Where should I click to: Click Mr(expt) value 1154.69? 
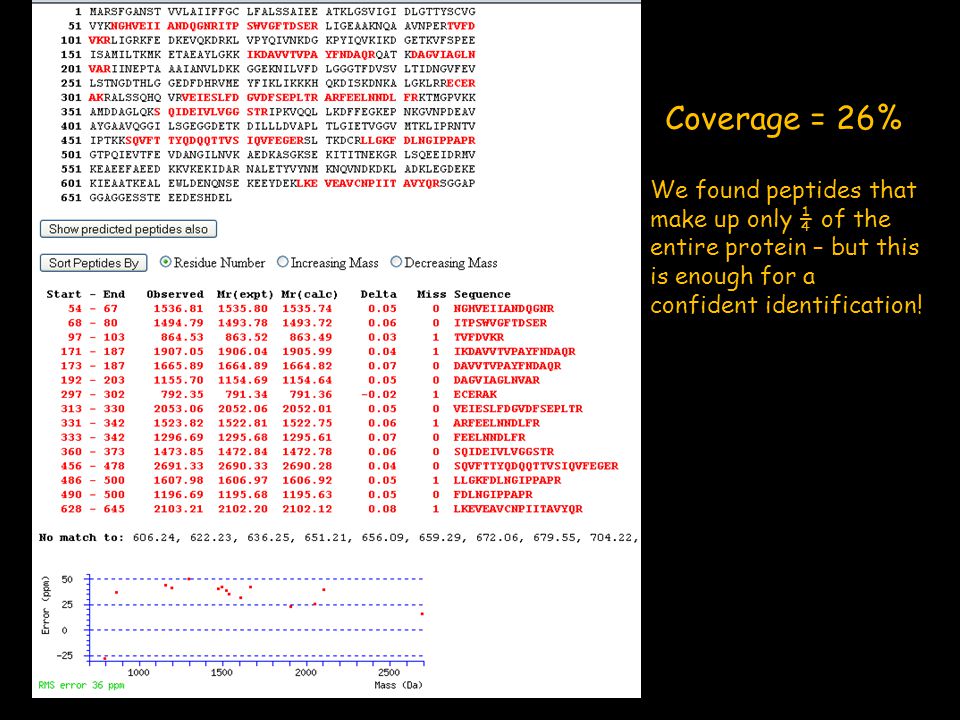click(x=242, y=380)
